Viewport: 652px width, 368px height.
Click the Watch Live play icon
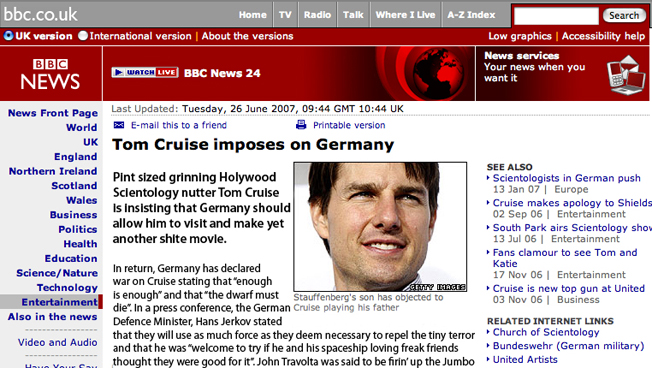[x=119, y=72]
